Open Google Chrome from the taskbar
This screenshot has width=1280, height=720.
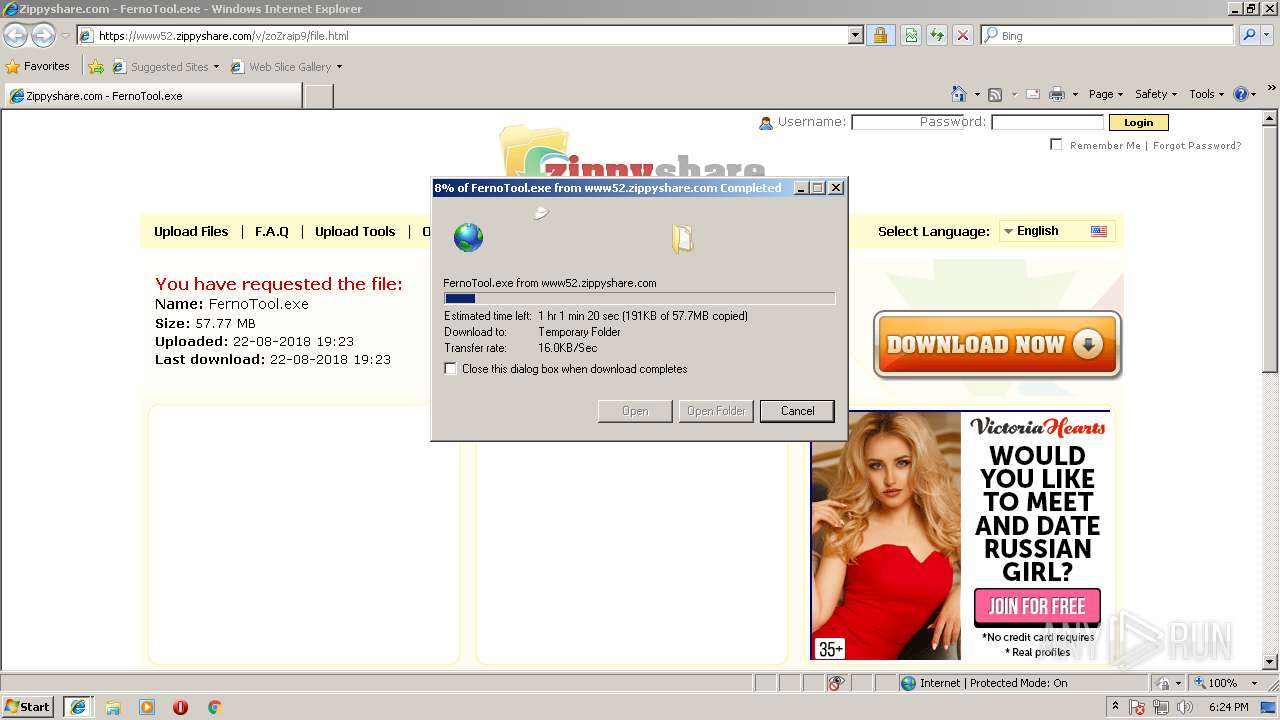coord(214,707)
